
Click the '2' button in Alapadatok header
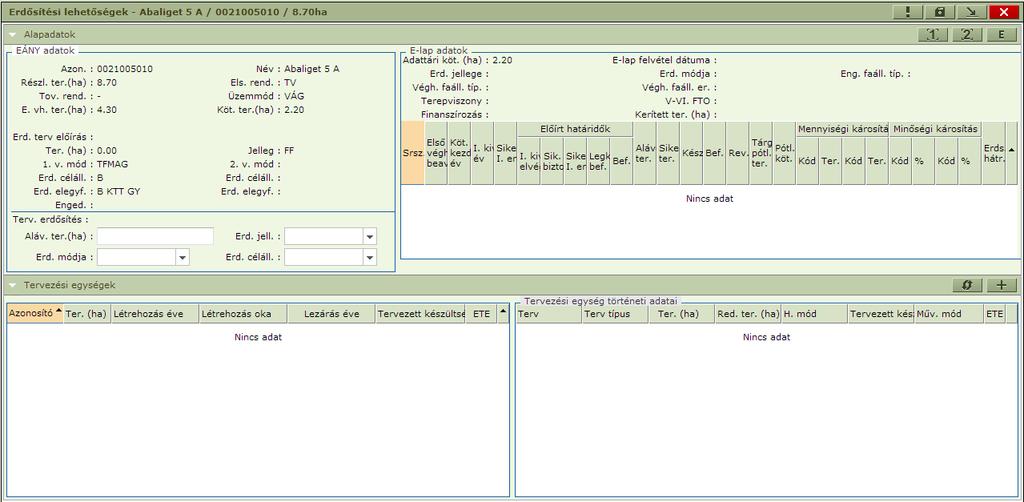(967, 35)
